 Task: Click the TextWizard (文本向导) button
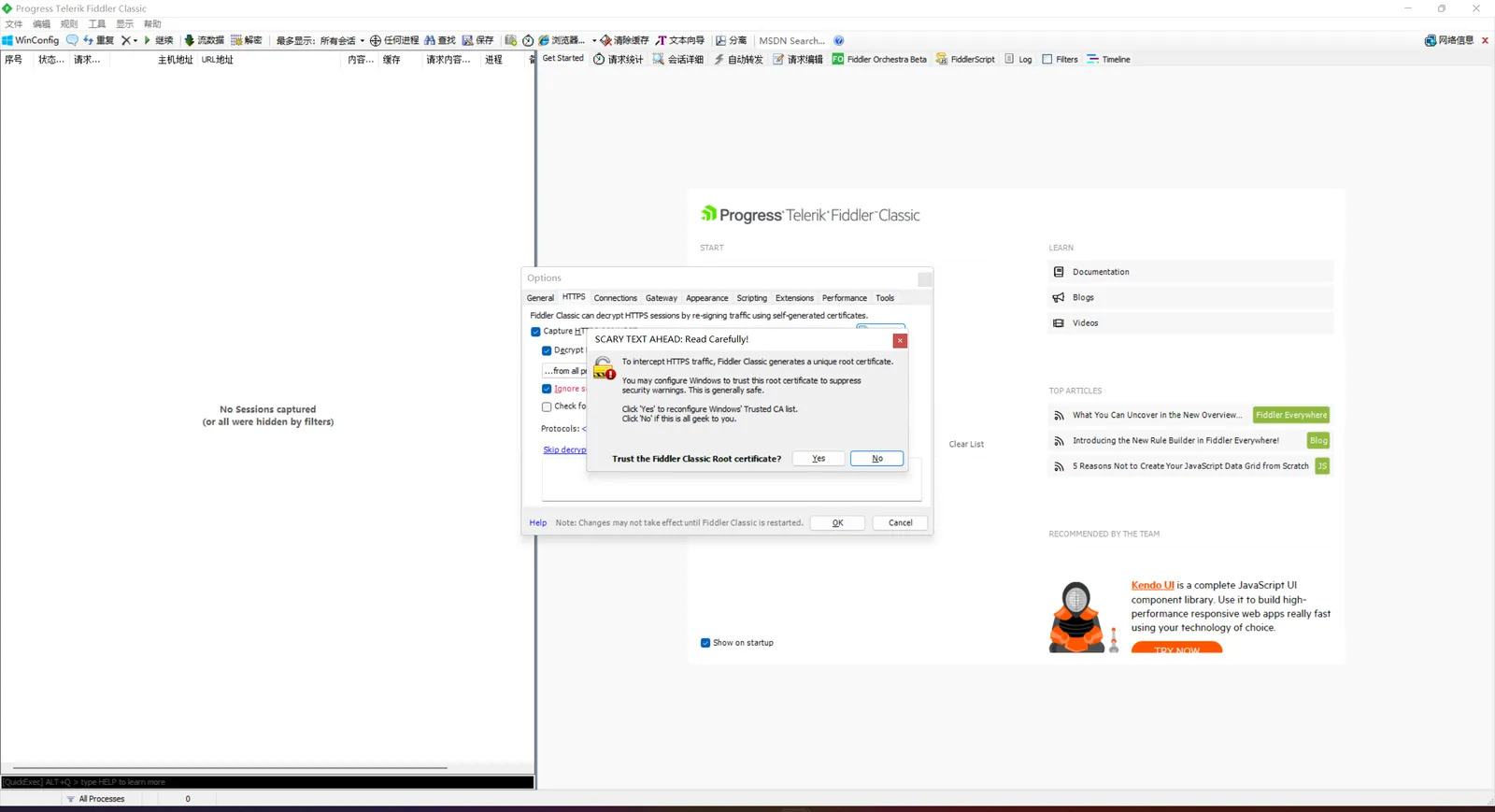tap(680, 40)
